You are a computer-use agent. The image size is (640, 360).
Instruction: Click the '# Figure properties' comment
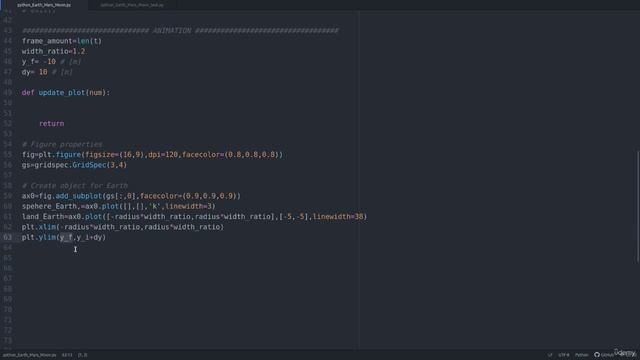click(x=62, y=144)
